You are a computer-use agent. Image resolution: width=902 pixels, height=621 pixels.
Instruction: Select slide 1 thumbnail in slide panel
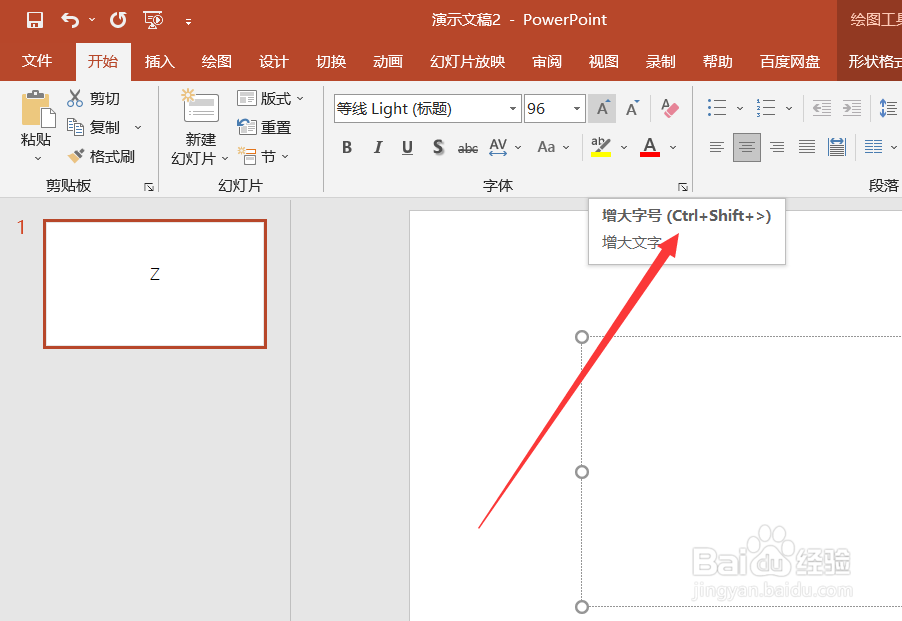(x=154, y=284)
